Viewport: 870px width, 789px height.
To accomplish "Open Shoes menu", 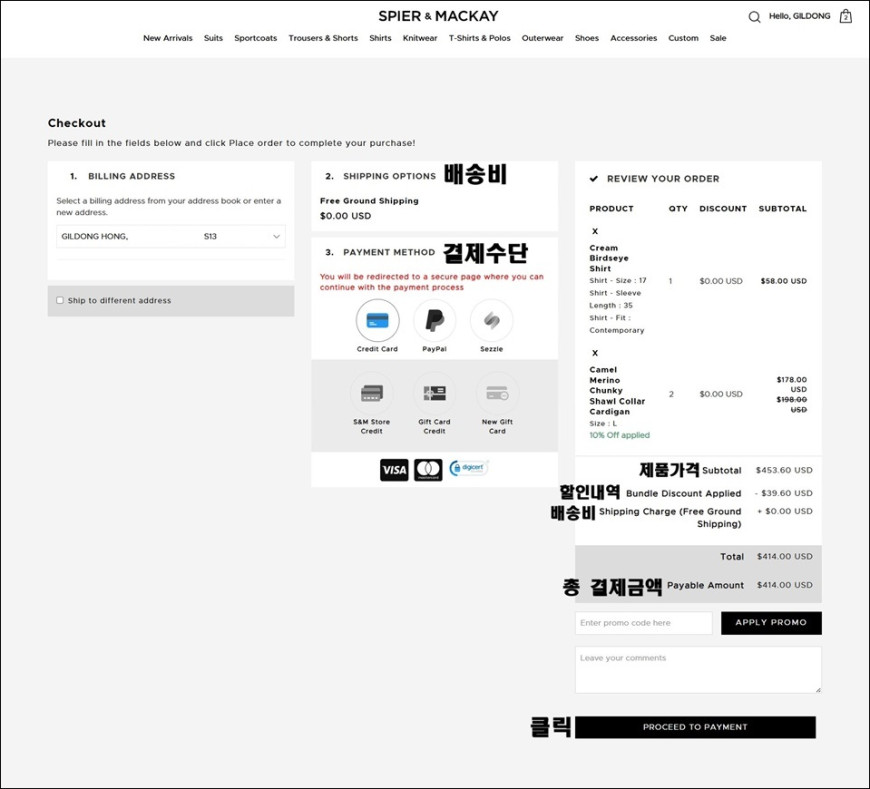I will 586,38.
